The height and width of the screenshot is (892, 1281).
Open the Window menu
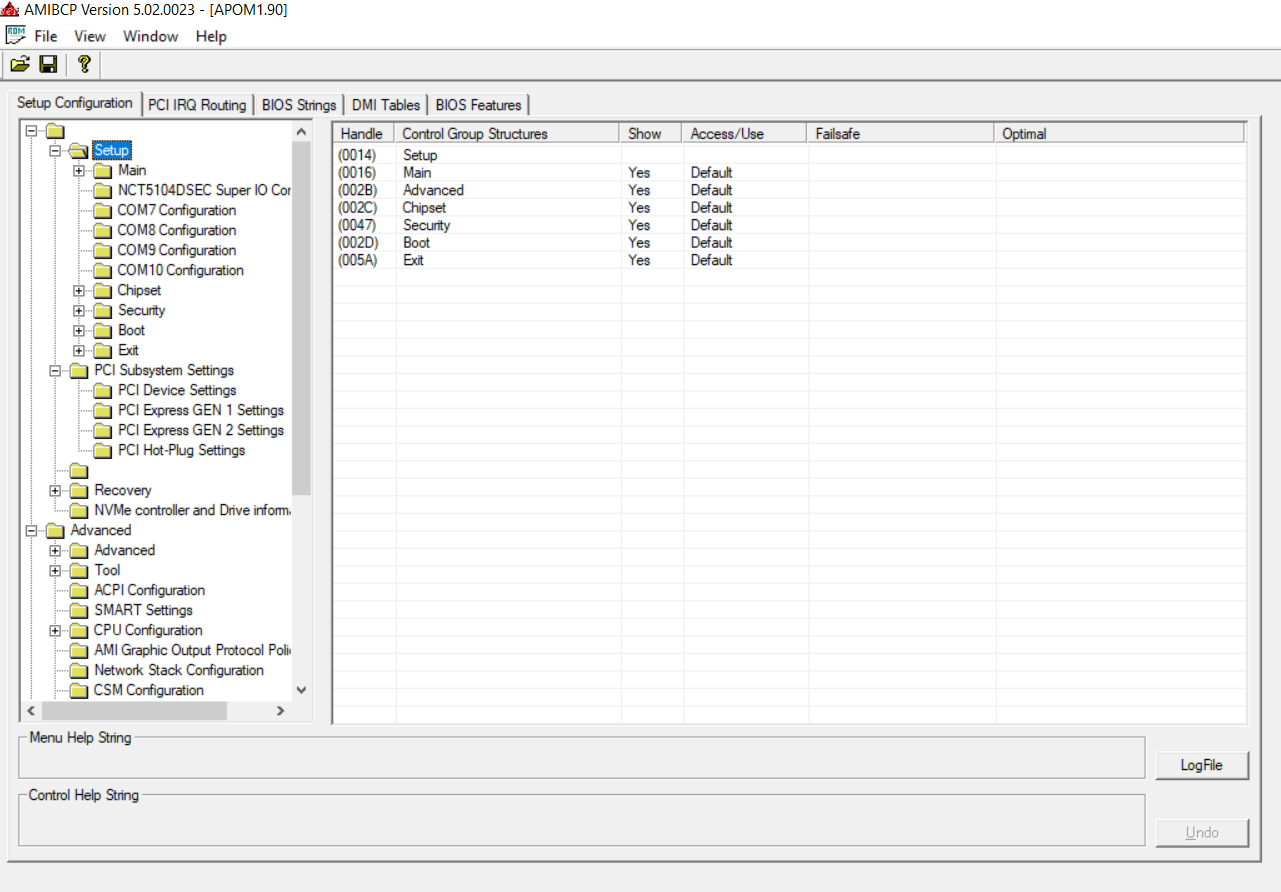(x=151, y=36)
